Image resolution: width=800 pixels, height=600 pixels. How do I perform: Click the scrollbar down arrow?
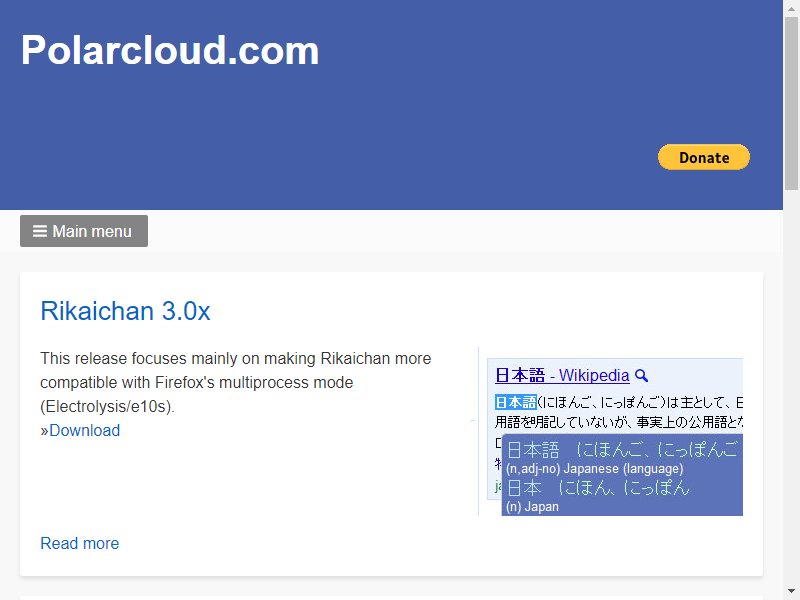click(x=791, y=592)
